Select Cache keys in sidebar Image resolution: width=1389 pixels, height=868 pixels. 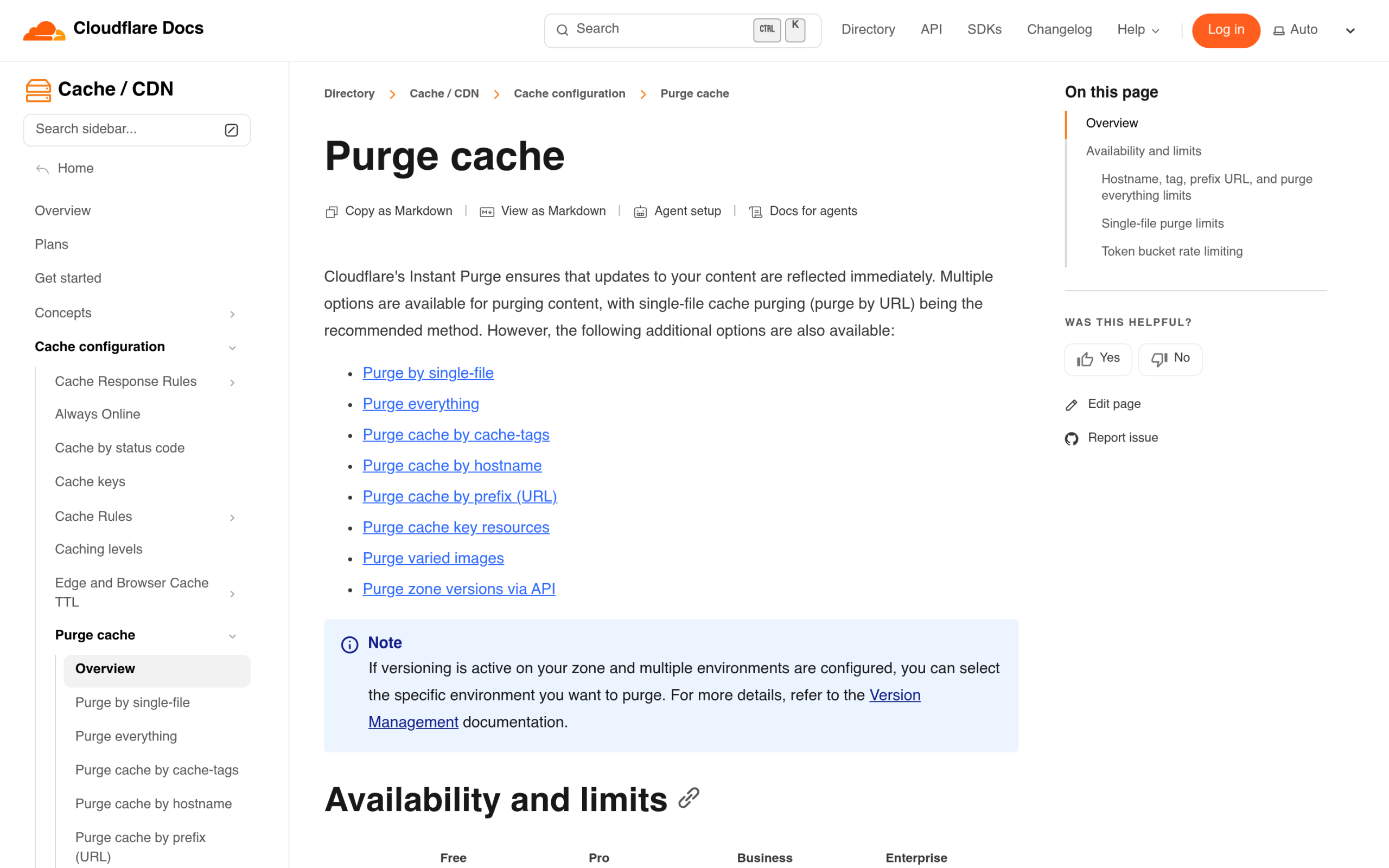tap(90, 482)
